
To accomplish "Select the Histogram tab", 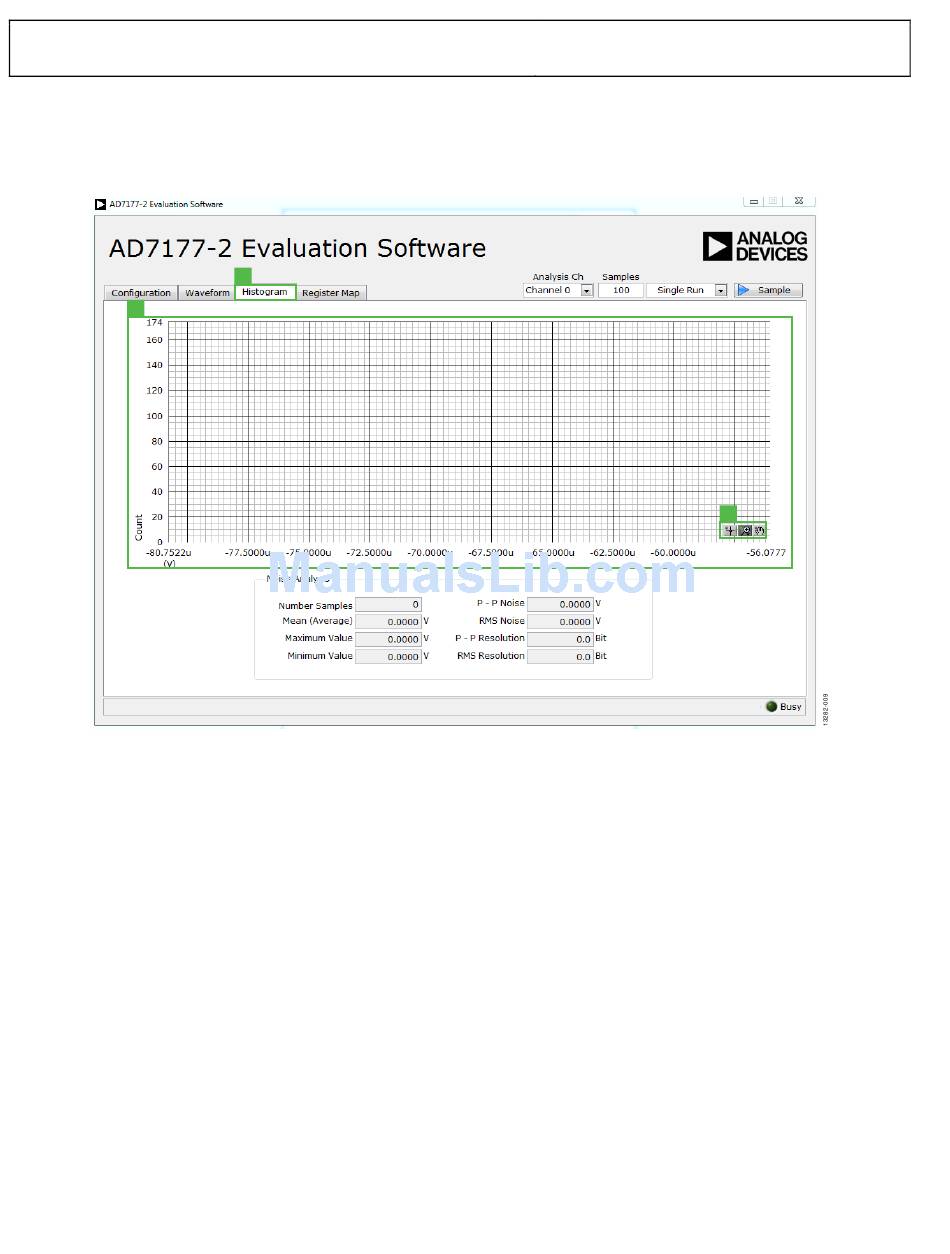I will coord(265,292).
